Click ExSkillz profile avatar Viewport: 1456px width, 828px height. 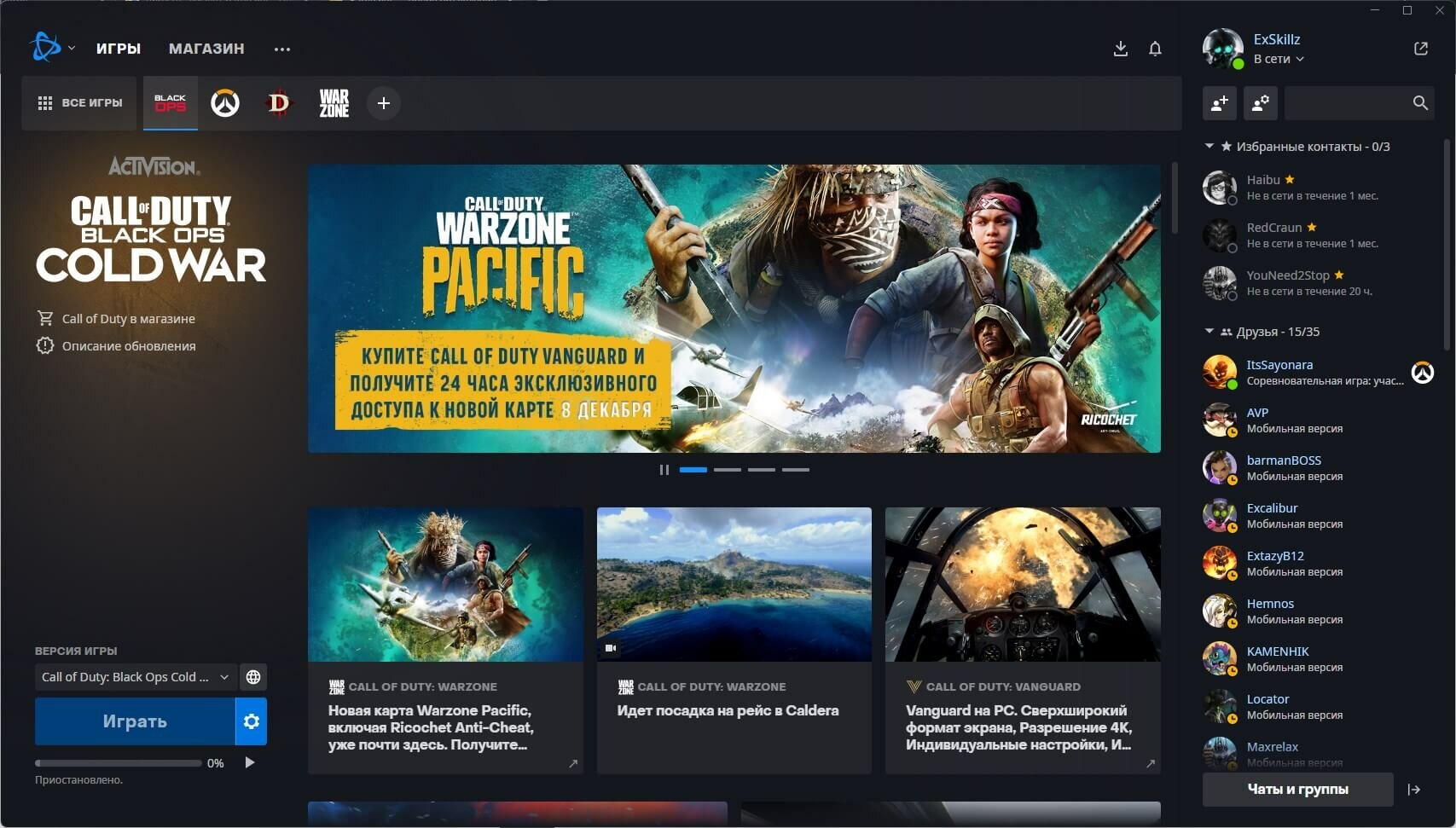point(1223,49)
